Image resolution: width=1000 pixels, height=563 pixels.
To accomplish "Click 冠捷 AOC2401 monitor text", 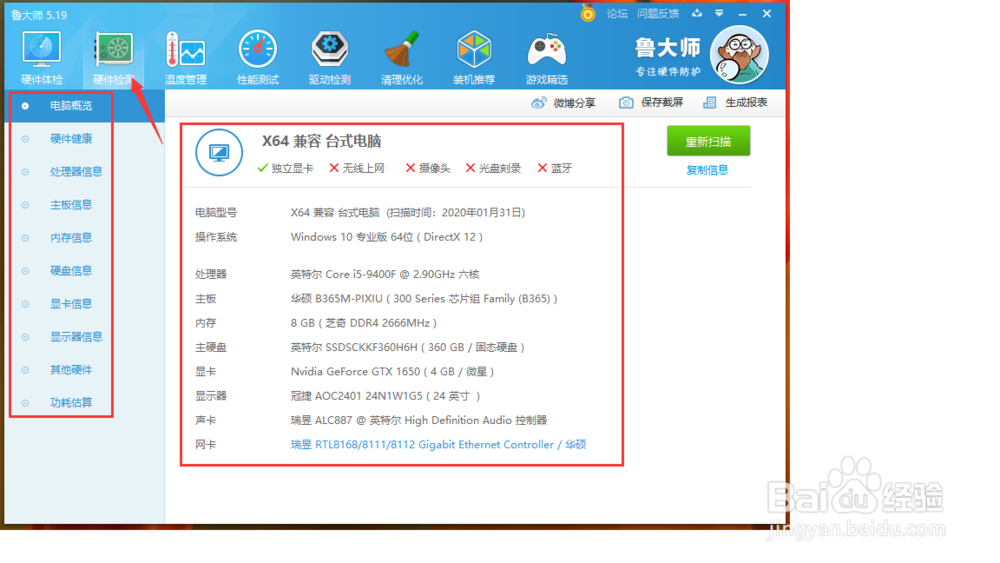I will click(385, 396).
